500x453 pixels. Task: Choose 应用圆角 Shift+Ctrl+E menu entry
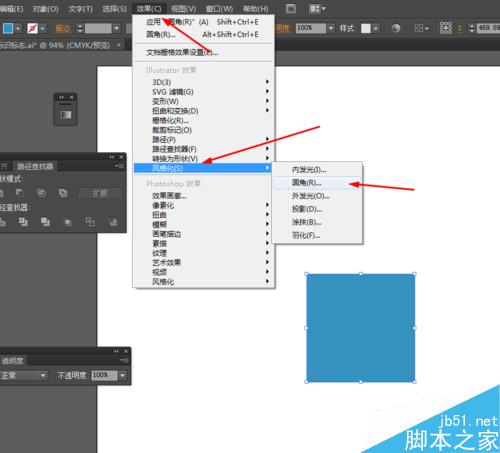(x=203, y=22)
